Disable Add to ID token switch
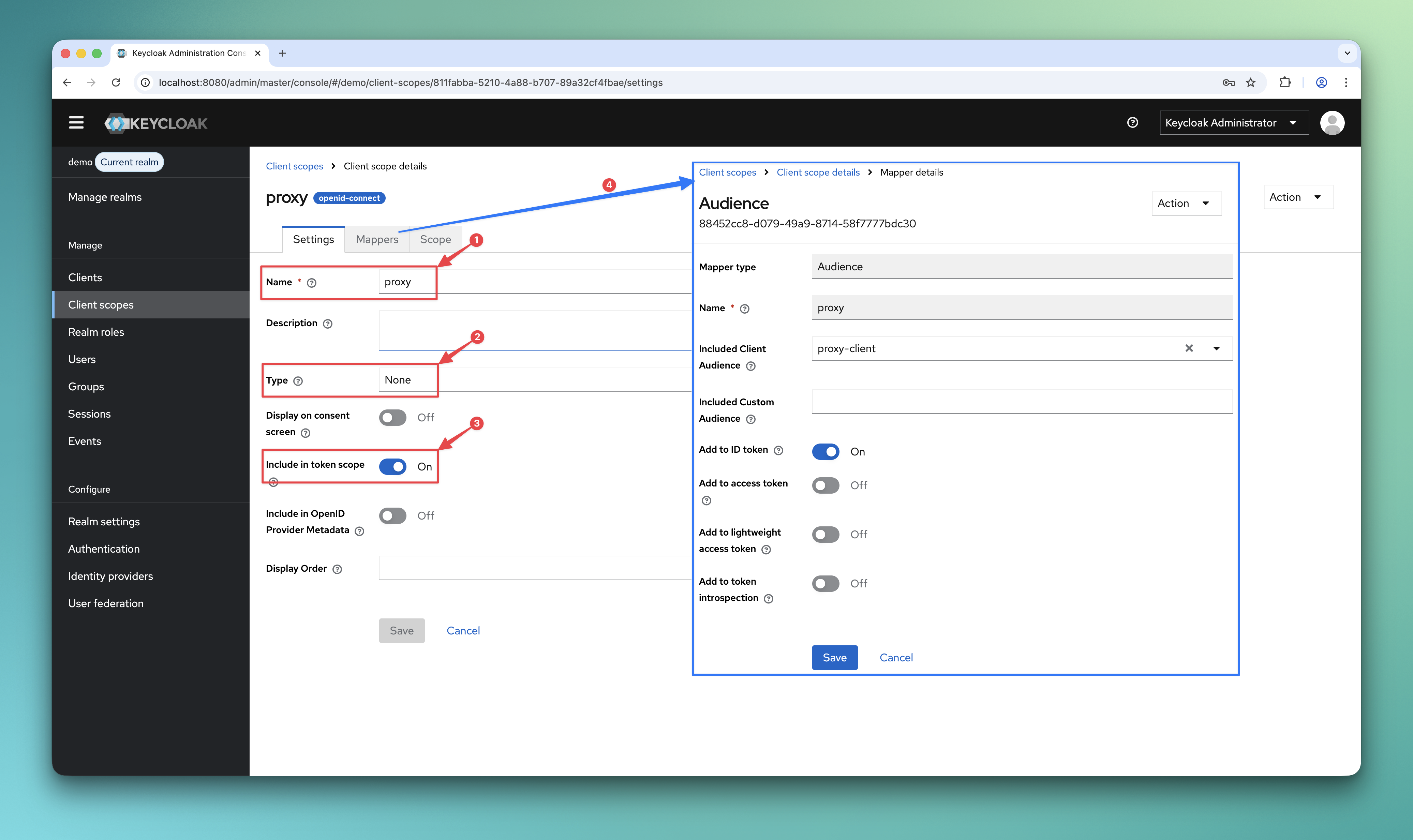This screenshot has width=1413, height=840. coord(826,452)
